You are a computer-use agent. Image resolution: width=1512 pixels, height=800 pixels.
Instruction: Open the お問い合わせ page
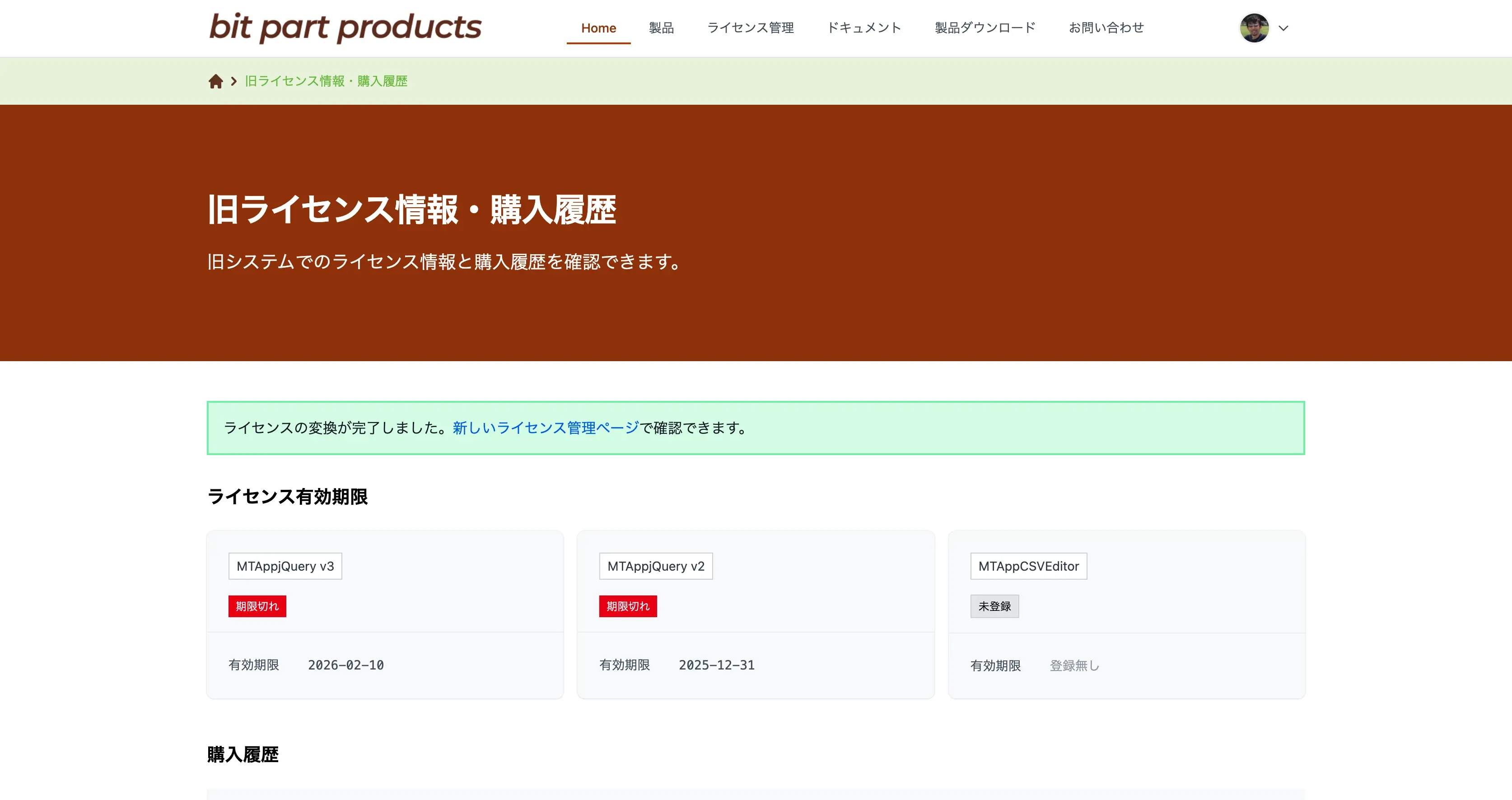pos(1106,28)
